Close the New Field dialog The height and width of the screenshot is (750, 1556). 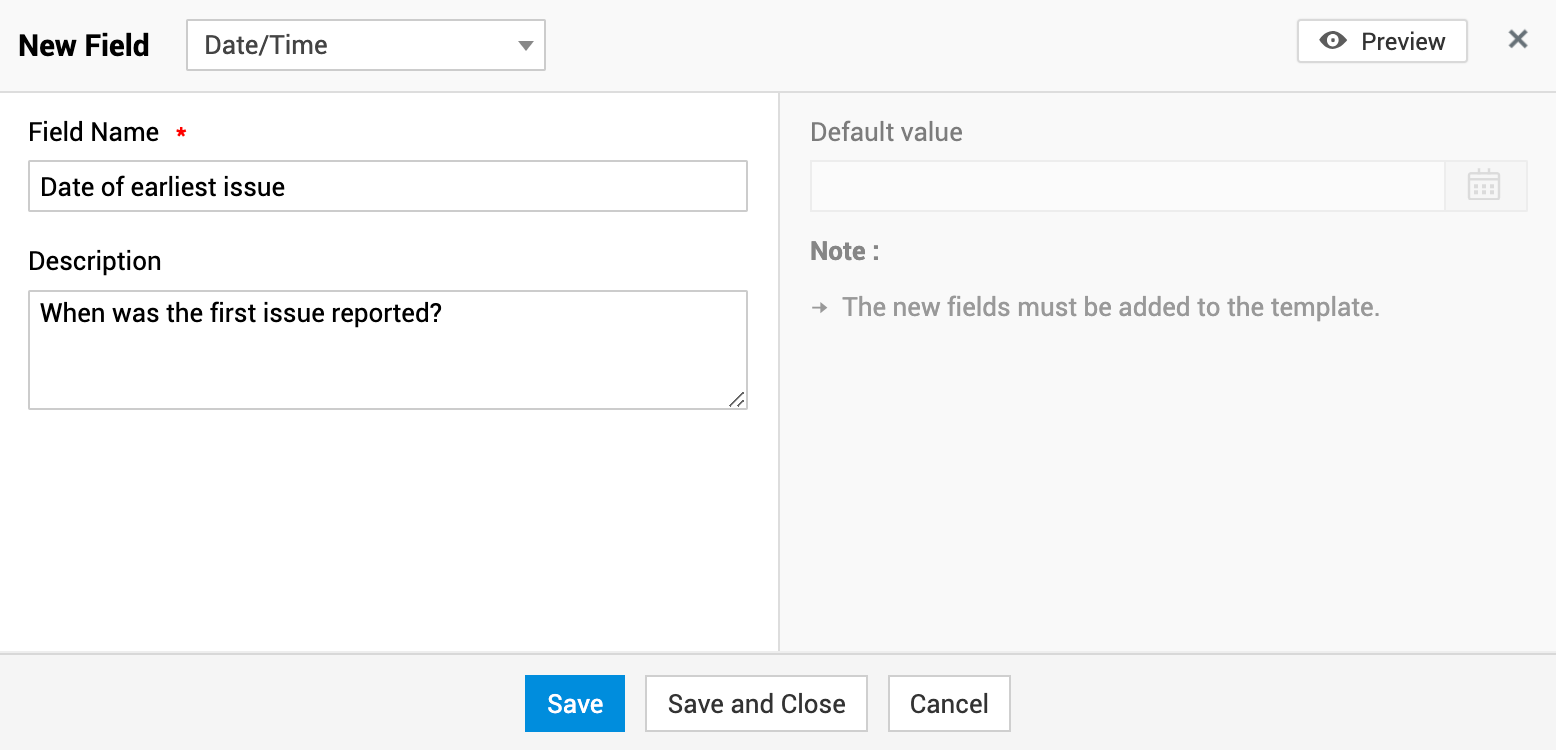tap(1518, 39)
